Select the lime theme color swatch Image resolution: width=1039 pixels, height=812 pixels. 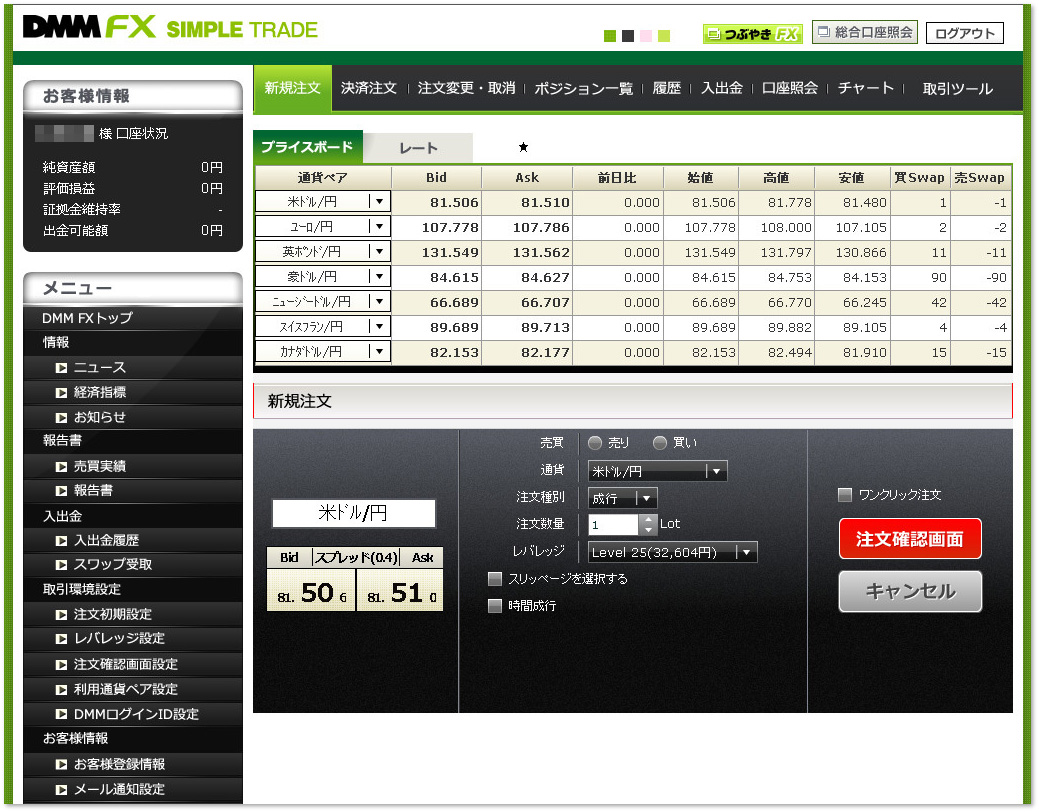[x=664, y=36]
